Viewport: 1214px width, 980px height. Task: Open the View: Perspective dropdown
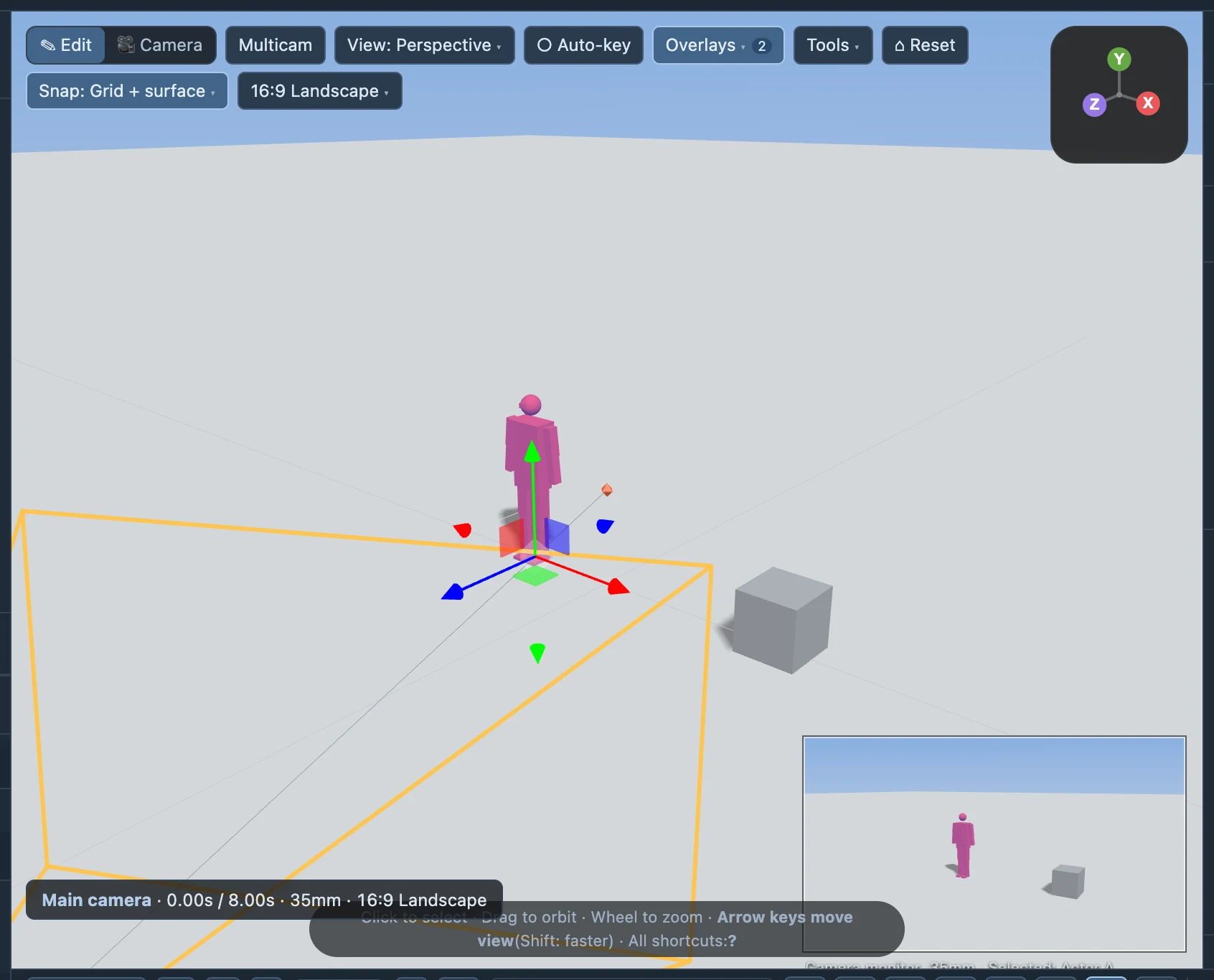(425, 45)
